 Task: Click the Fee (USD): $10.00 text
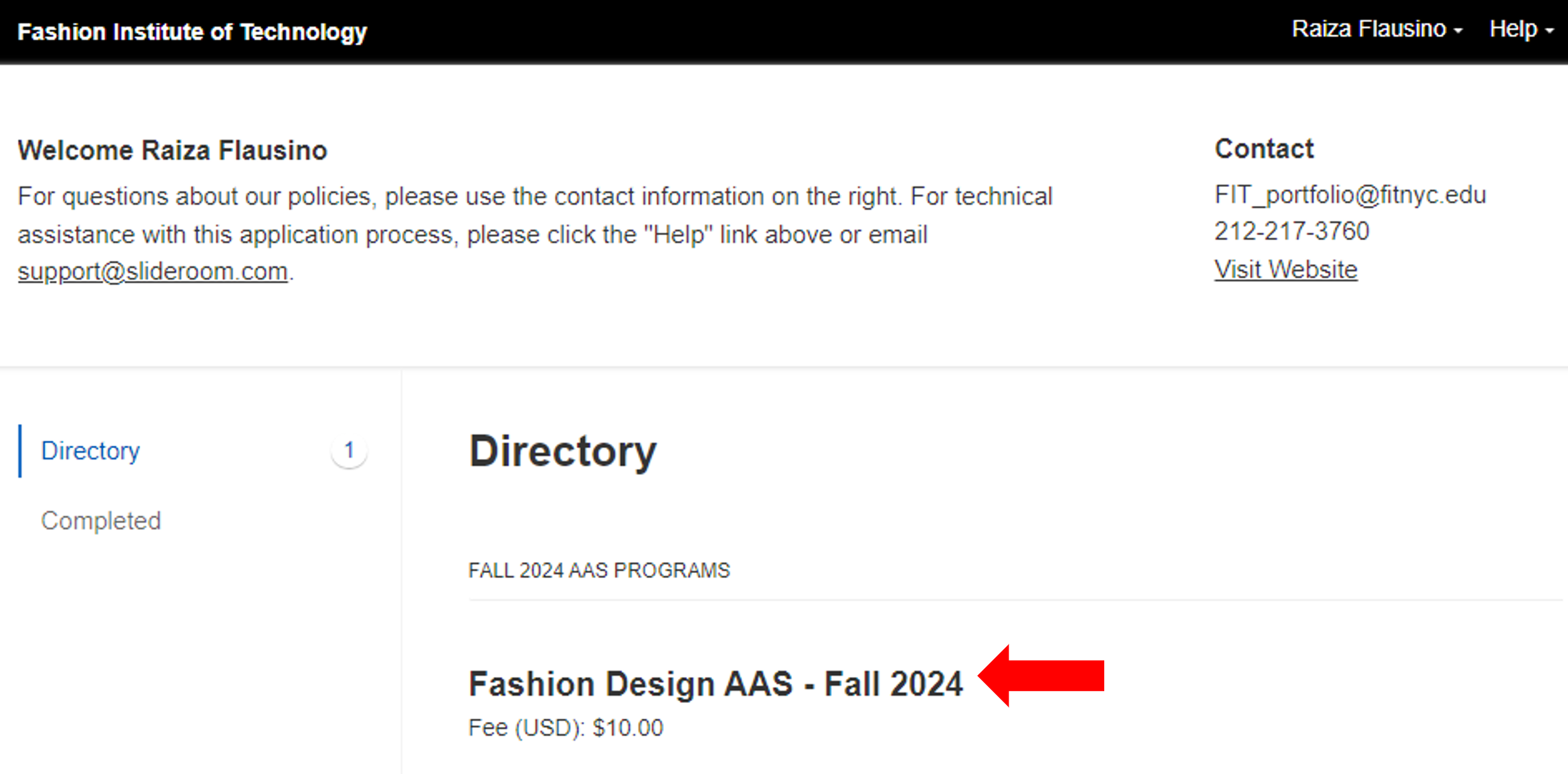click(565, 728)
